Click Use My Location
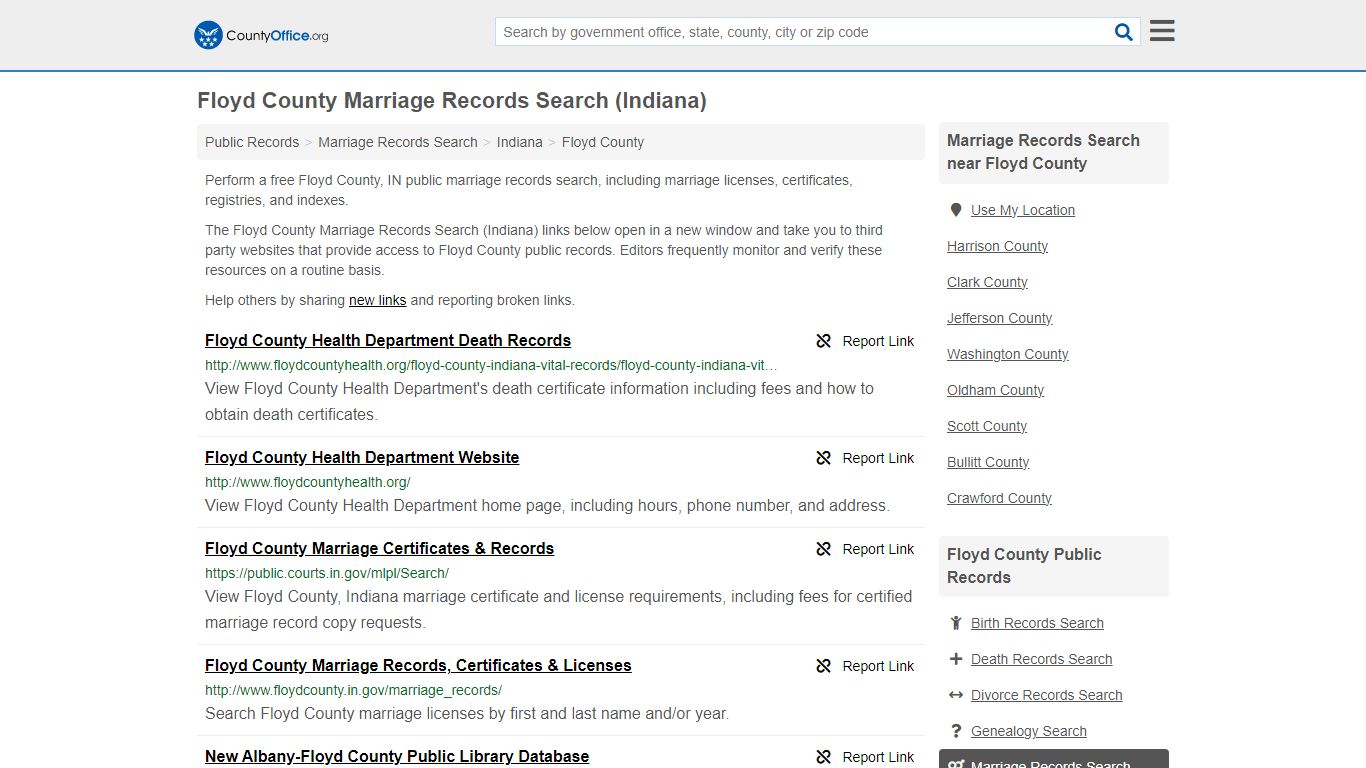Screen dimensions: 1366x768 point(1023,210)
